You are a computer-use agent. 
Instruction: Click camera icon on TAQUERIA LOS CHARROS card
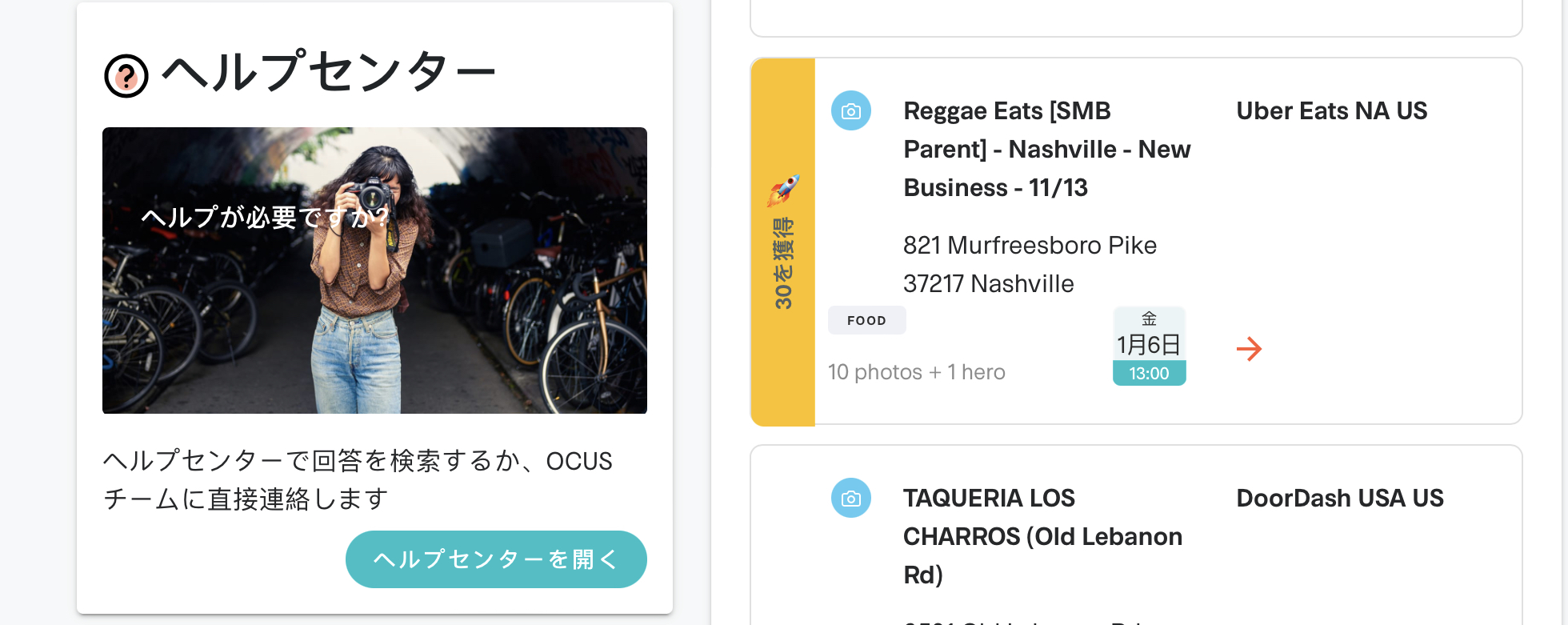(x=851, y=498)
